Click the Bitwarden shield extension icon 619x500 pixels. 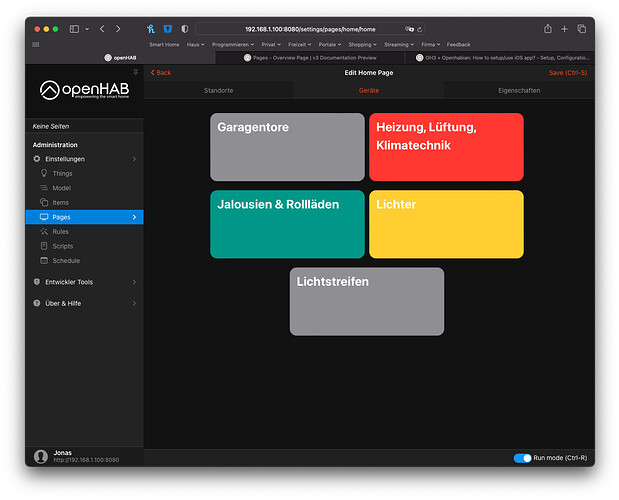pyautogui.click(x=168, y=29)
